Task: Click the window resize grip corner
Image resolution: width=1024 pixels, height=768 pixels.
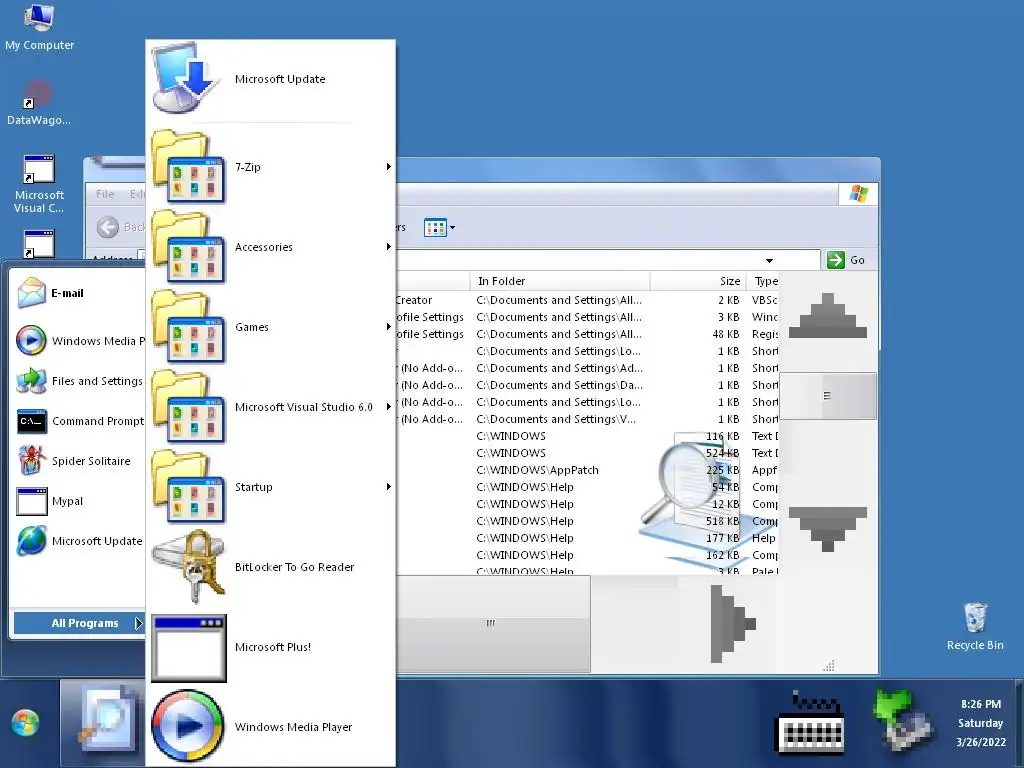Action: click(x=829, y=666)
